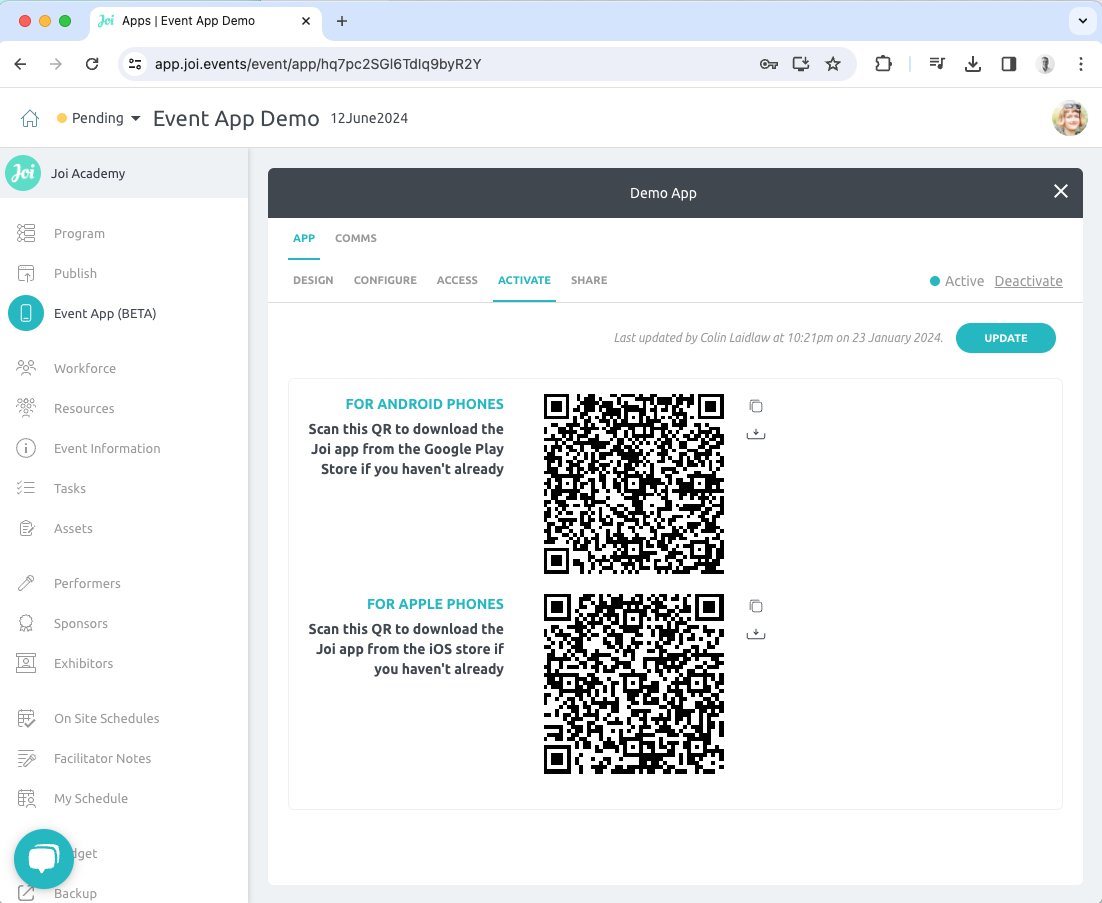
Task: Click the Joi Academy logo
Action: pyautogui.click(x=23, y=173)
